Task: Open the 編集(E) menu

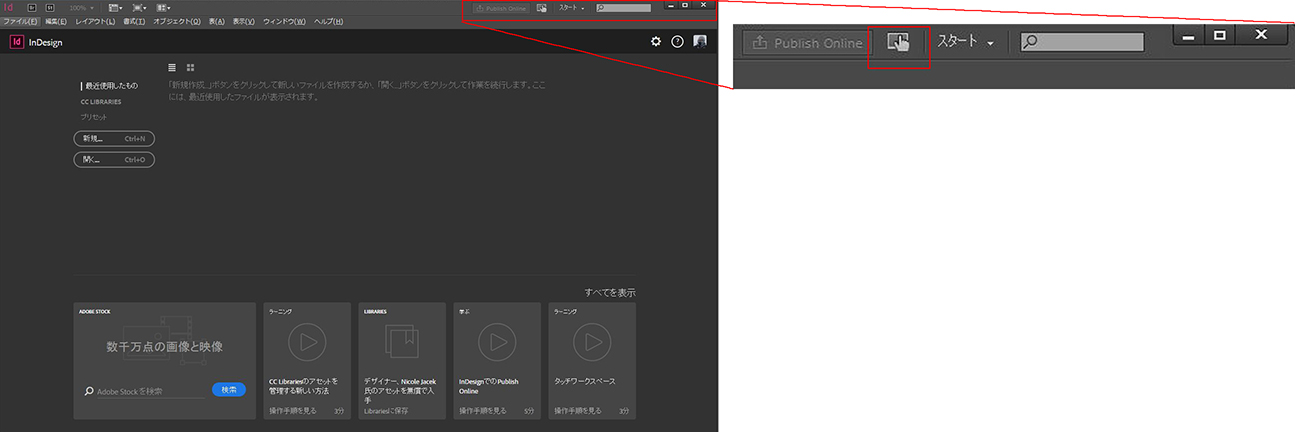Action: click(56, 21)
